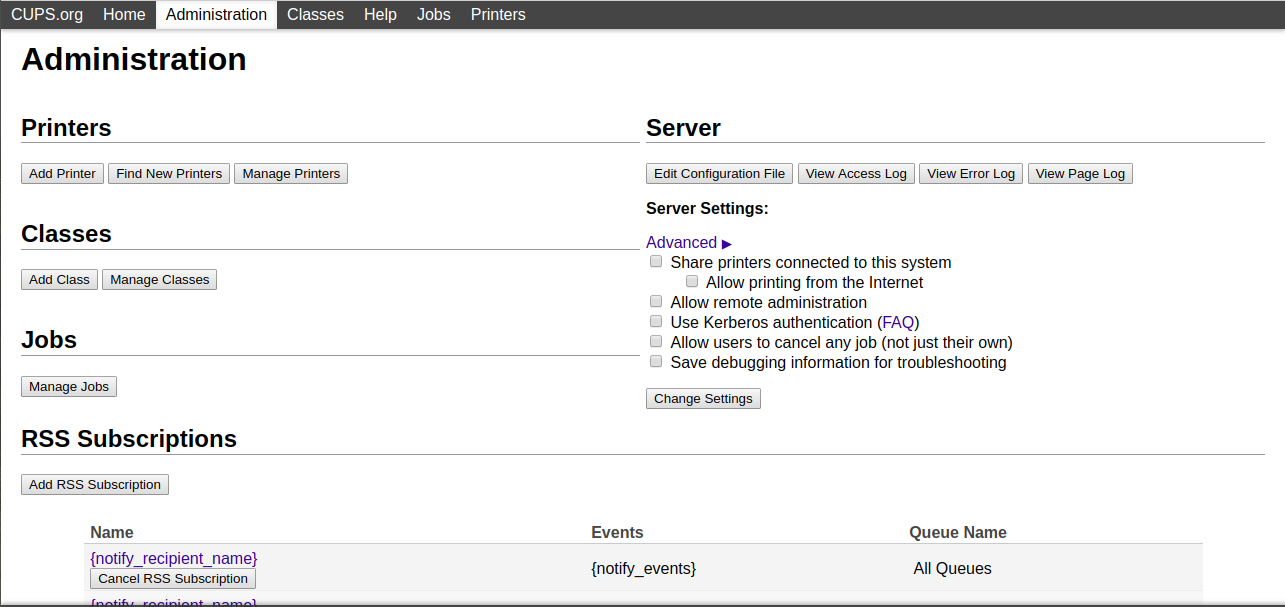The image size is (1285, 607).
Task: Enable Use Kerberos authentication option
Action: click(656, 322)
